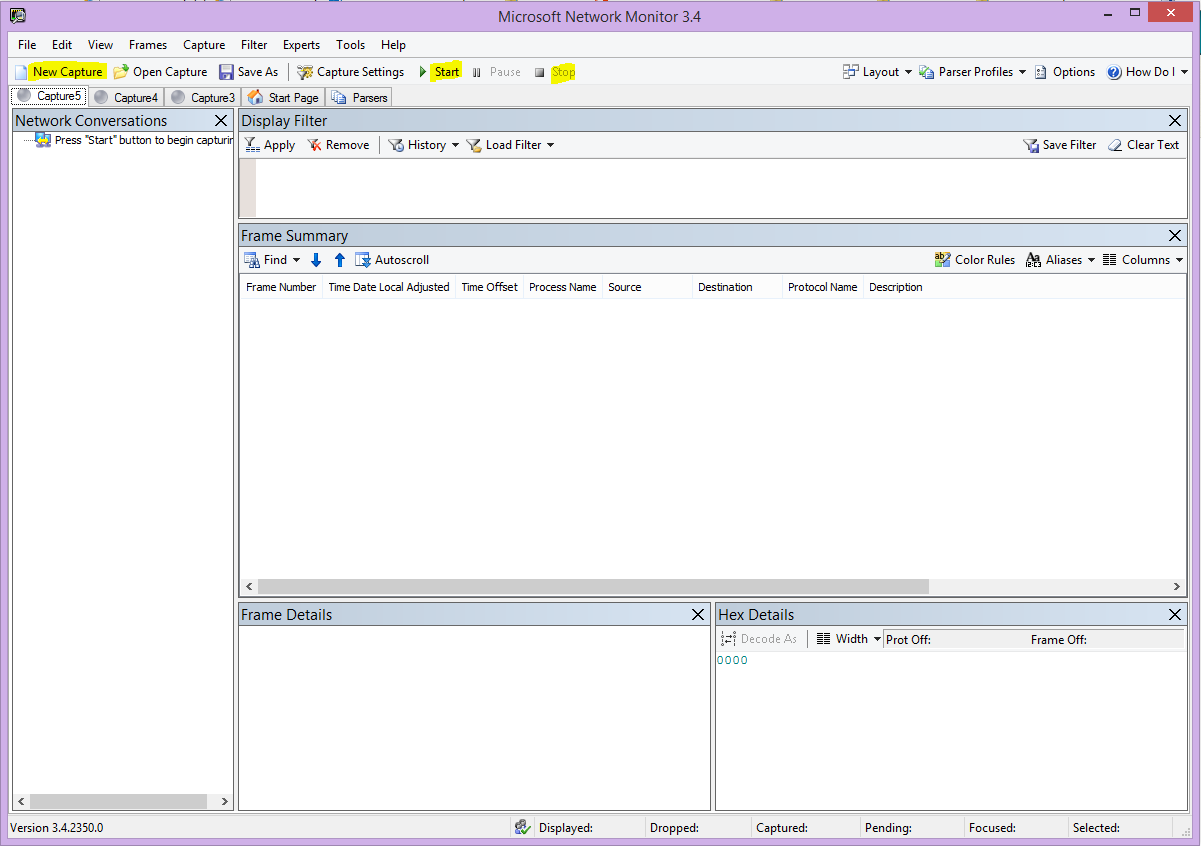This screenshot has width=1201, height=846.
Task: Expand the filter History dropdown
Action: [x=423, y=144]
